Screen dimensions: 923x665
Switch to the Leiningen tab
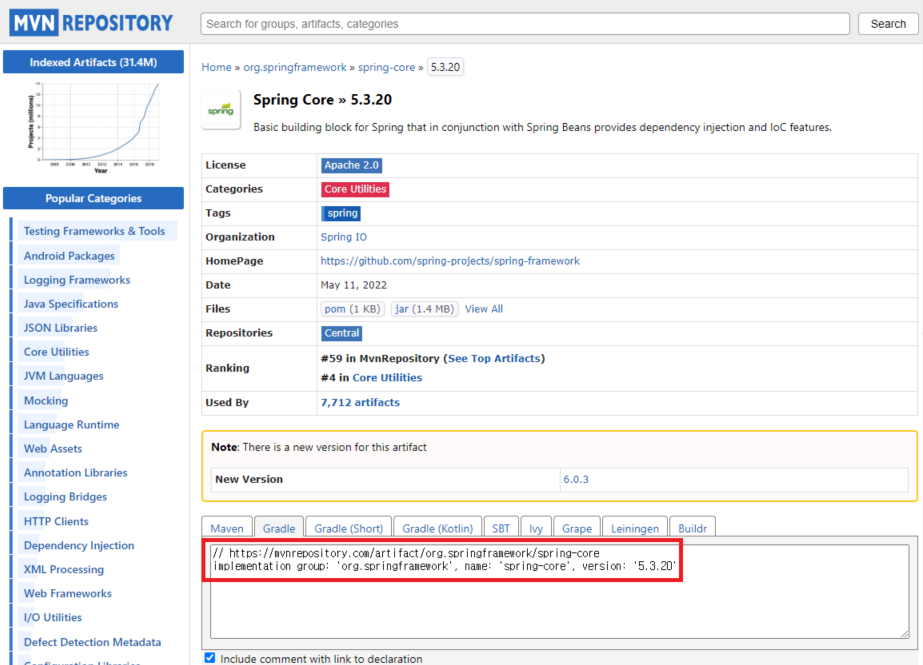click(x=635, y=528)
